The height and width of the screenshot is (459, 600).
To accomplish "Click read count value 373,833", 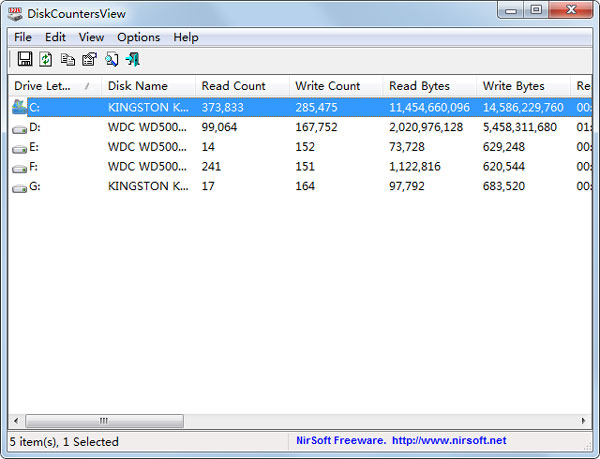I will (222, 107).
